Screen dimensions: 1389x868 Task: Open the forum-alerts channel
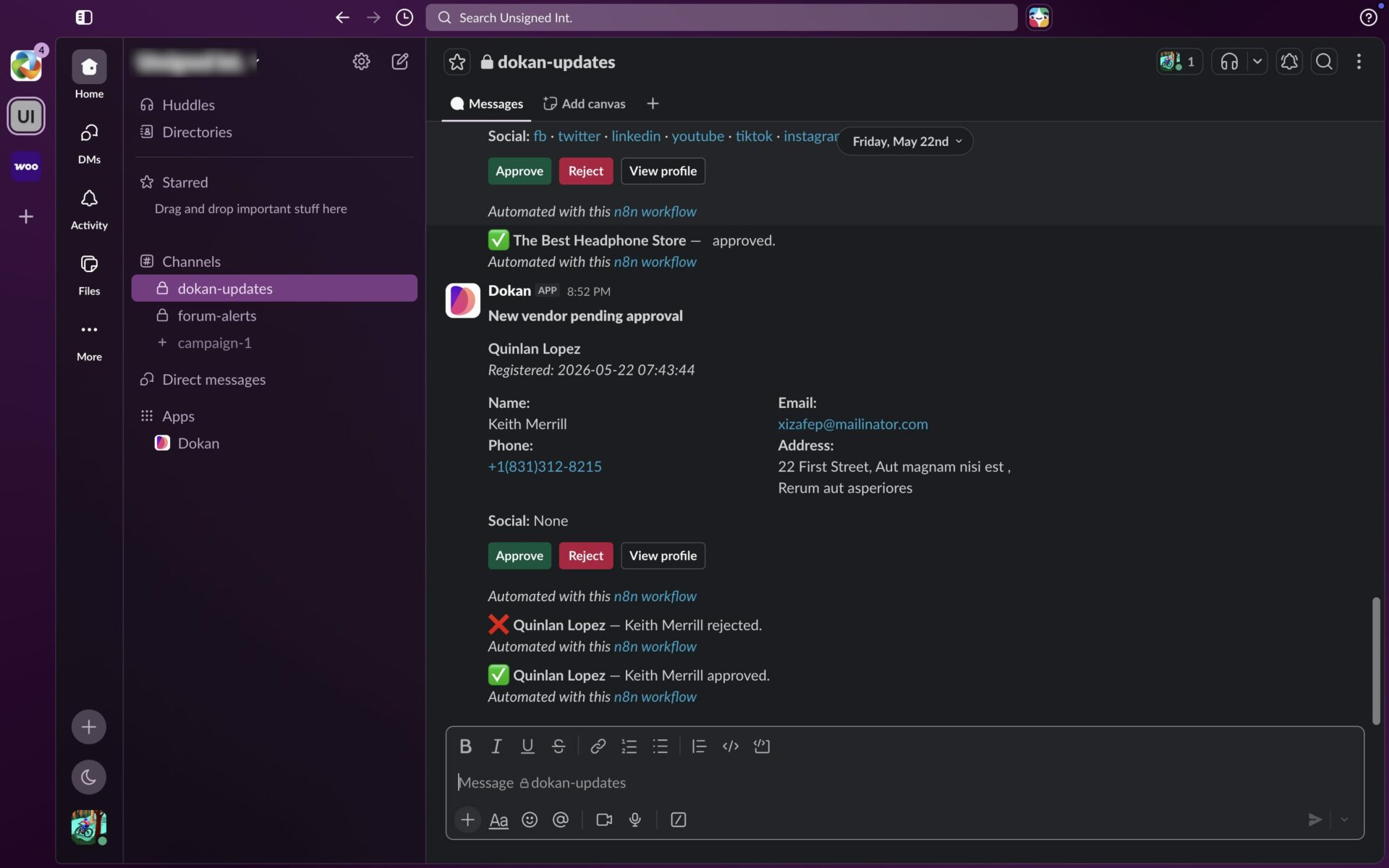tap(217, 315)
